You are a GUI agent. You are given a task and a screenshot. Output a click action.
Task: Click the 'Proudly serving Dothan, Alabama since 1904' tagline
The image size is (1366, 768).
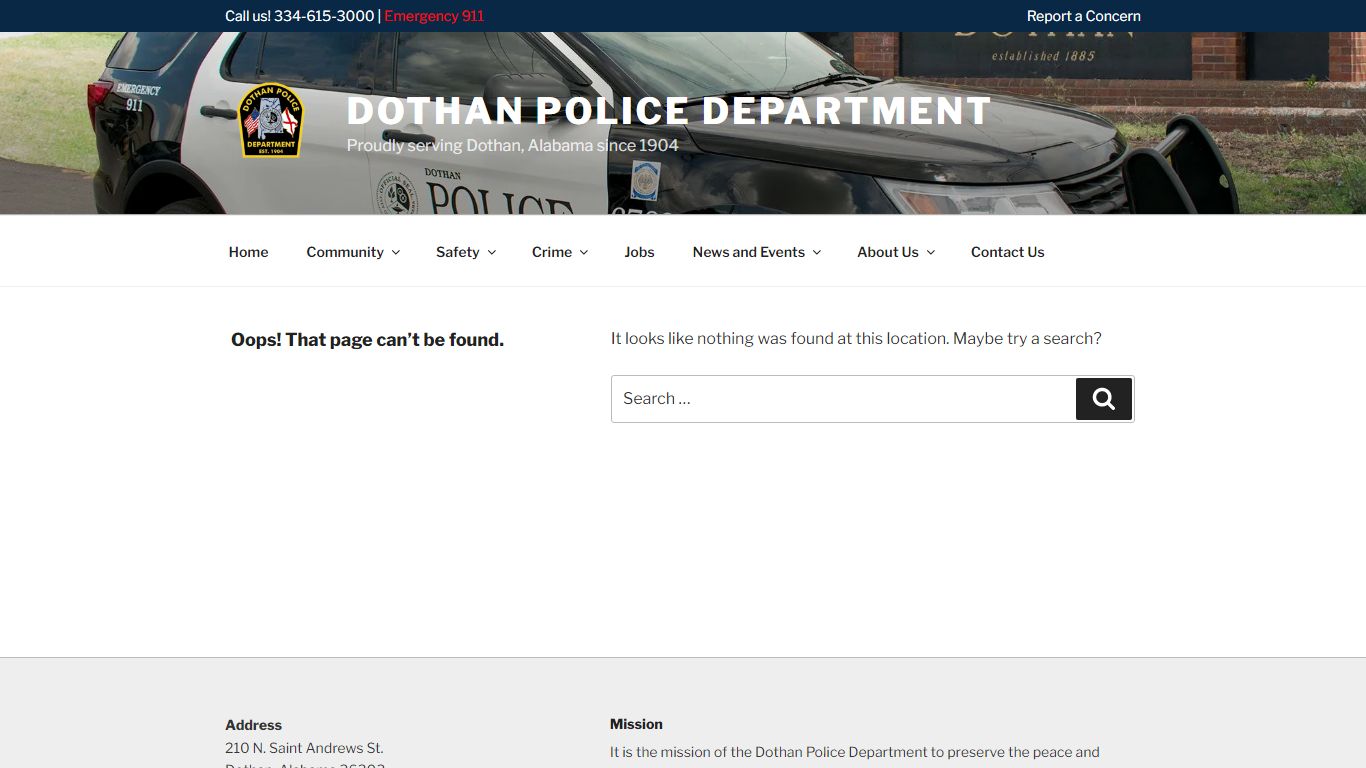tap(512, 146)
